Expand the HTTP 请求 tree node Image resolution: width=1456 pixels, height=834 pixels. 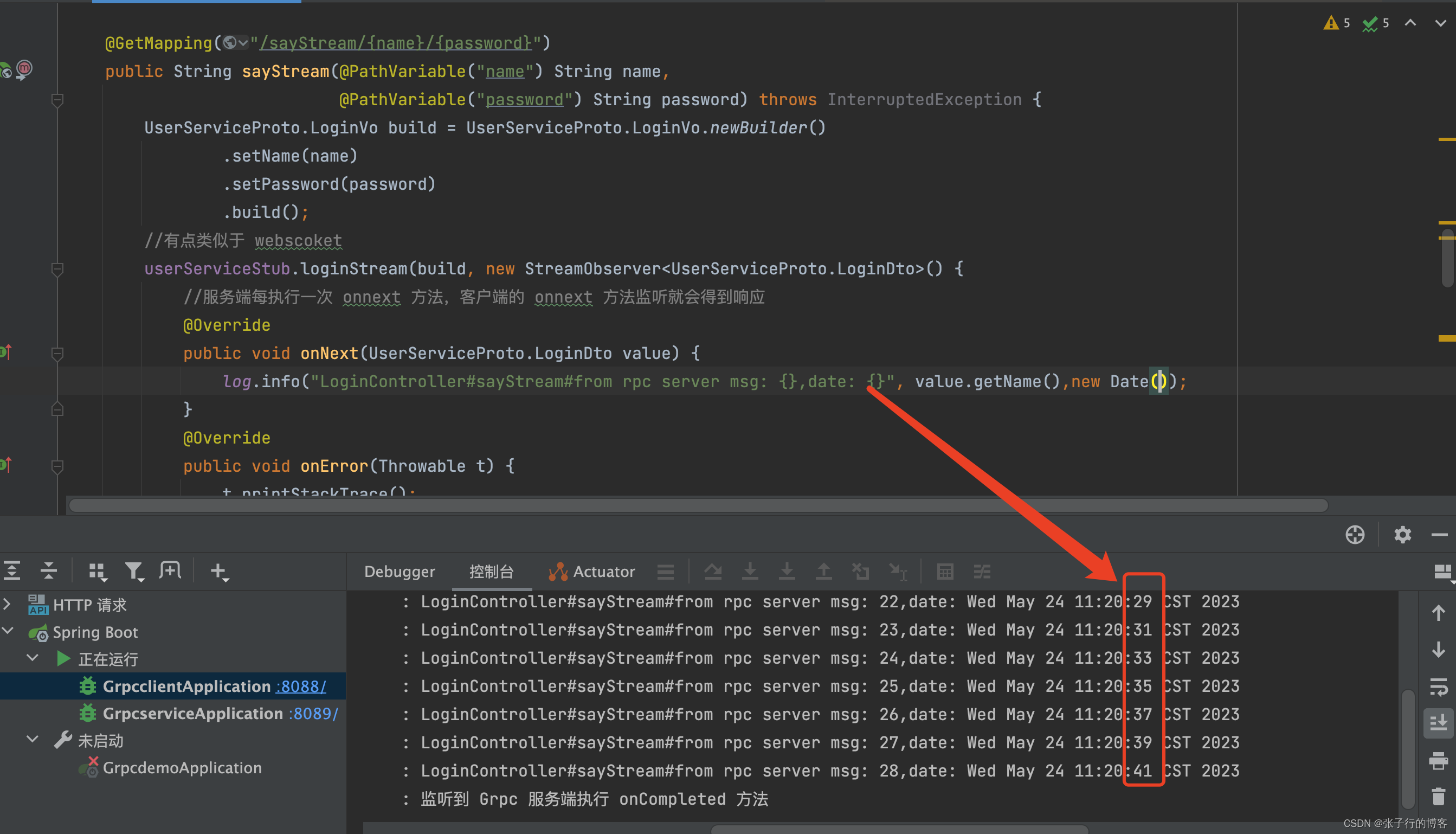[x=7, y=604]
